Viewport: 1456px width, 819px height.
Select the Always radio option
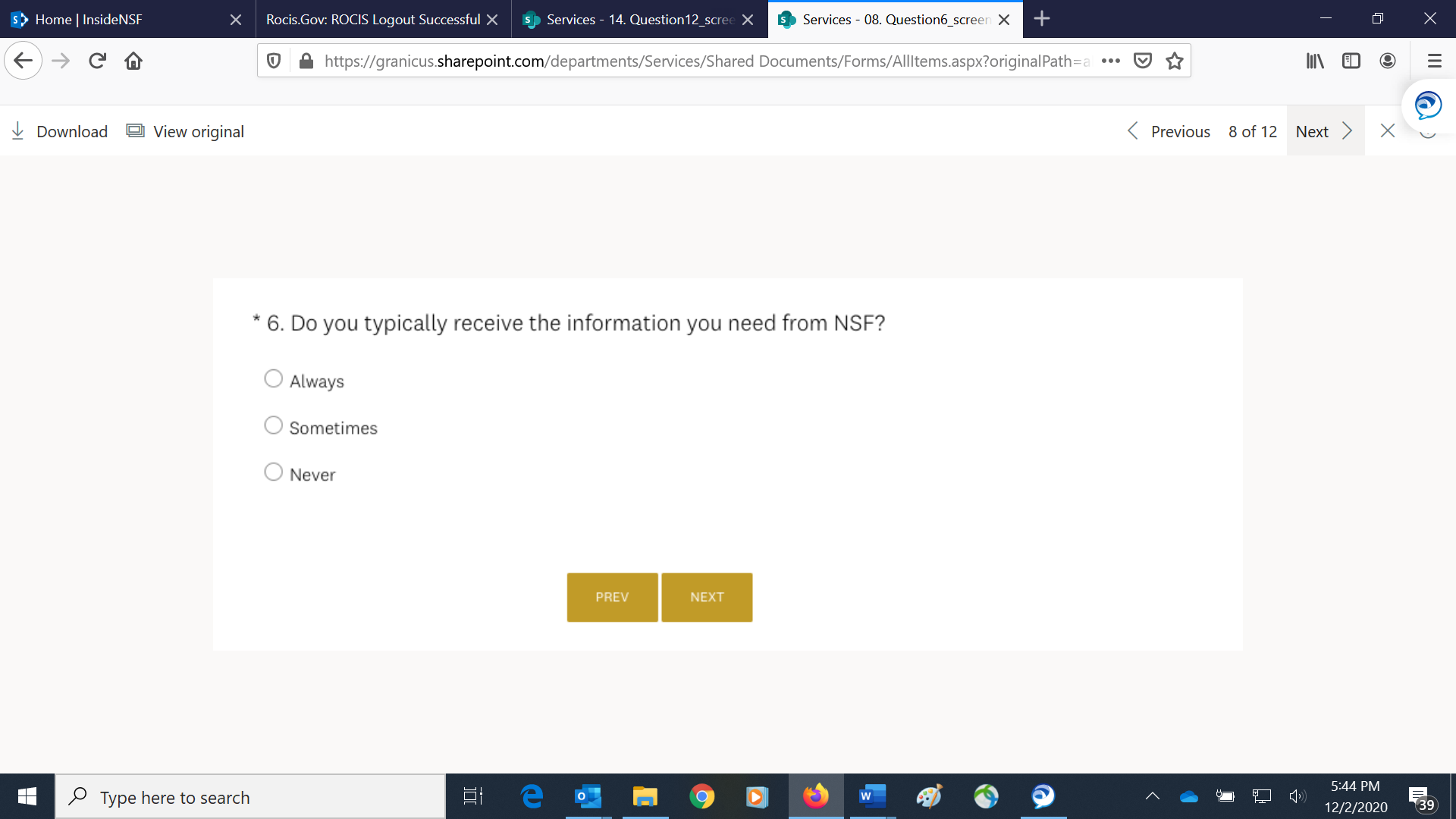pyautogui.click(x=273, y=378)
